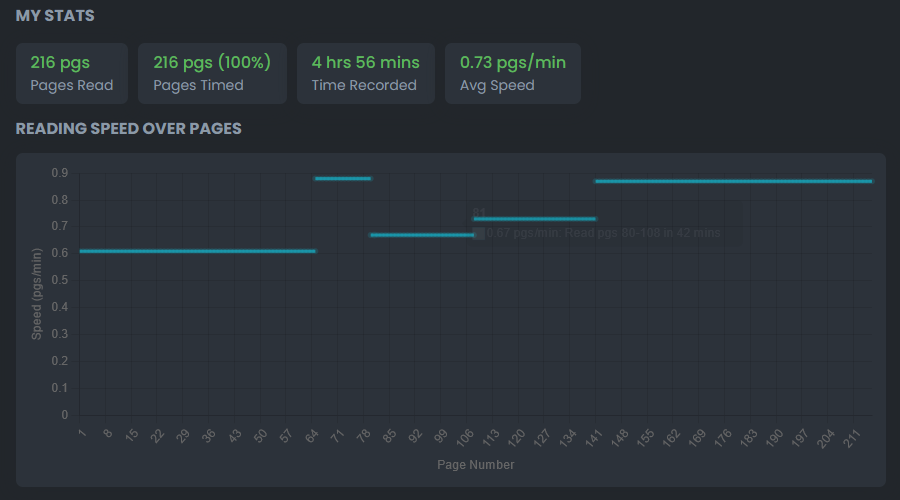Viewport: 900px width, 500px height.
Task: Click the Avg Speed stat card
Action: 512,73
